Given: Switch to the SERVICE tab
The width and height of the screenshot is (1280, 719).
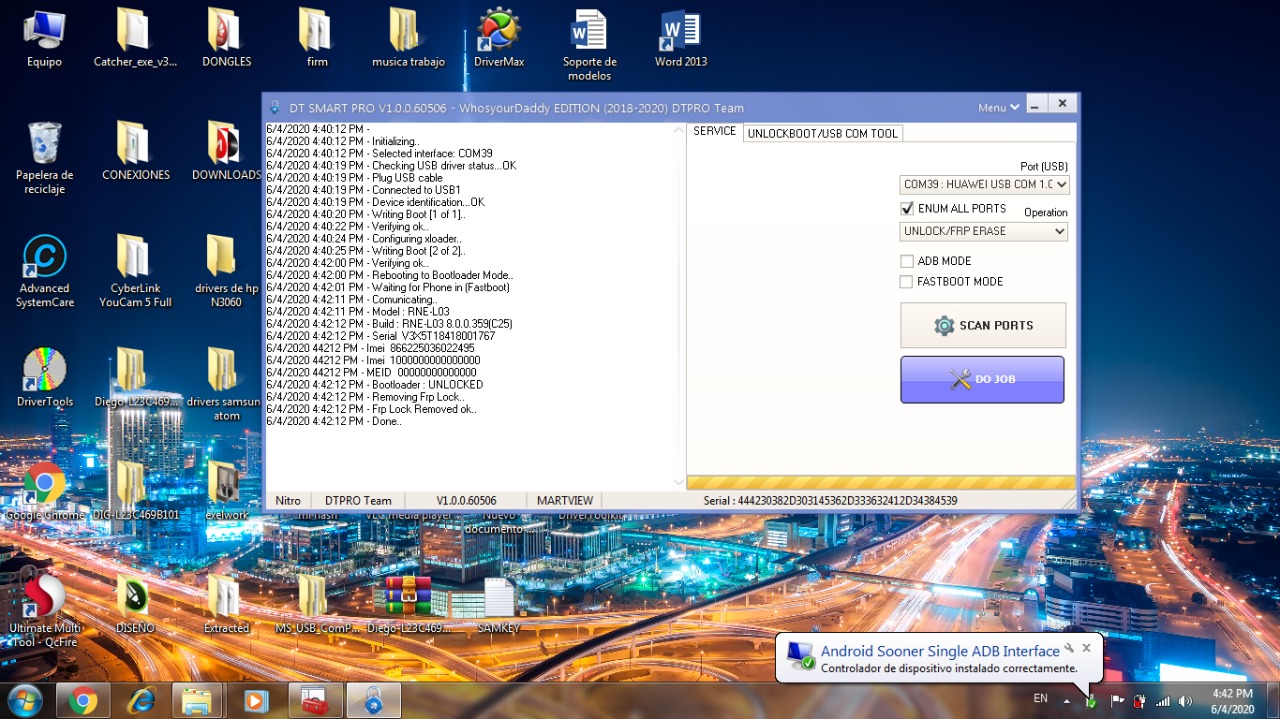Looking at the screenshot, I should click(x=715, y=132).
